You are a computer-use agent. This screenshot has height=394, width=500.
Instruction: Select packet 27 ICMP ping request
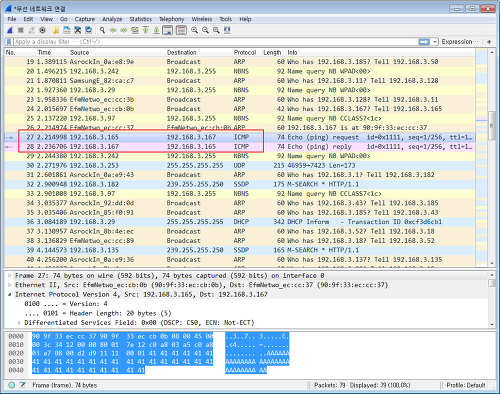coord(240,137)
